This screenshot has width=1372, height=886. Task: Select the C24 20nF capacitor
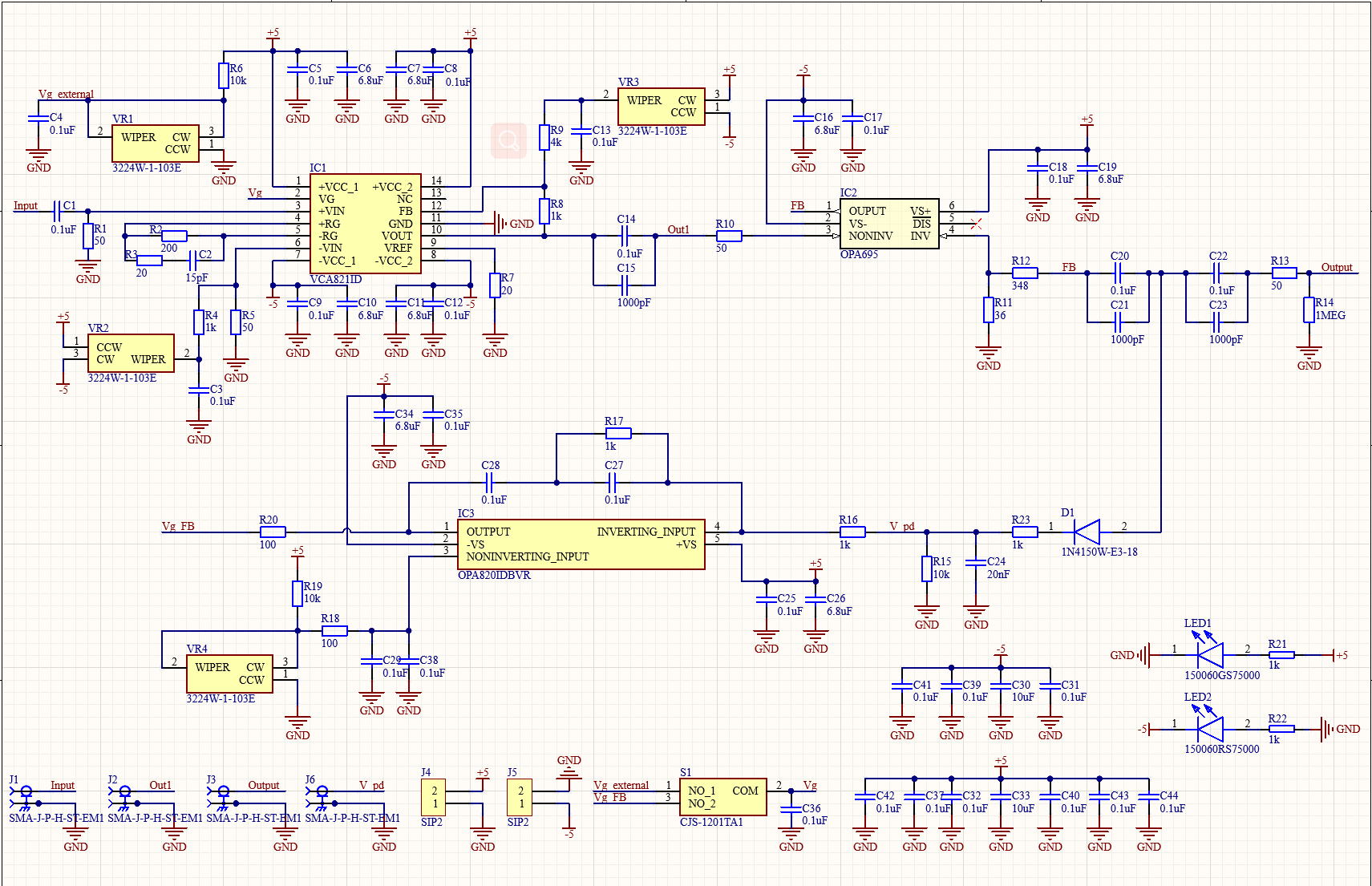[976, 563]
